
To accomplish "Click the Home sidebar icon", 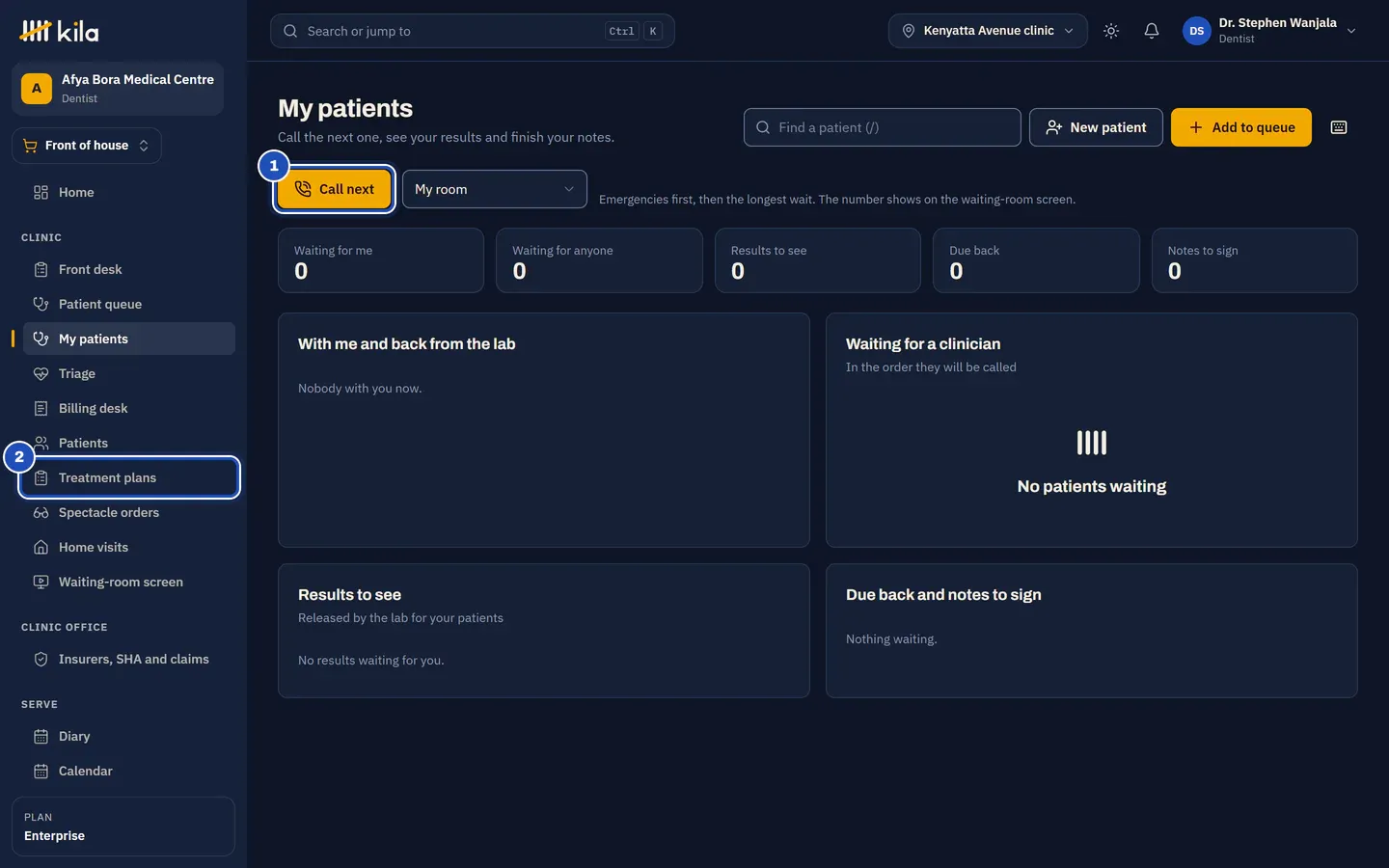I will click(x=41, y=192).
